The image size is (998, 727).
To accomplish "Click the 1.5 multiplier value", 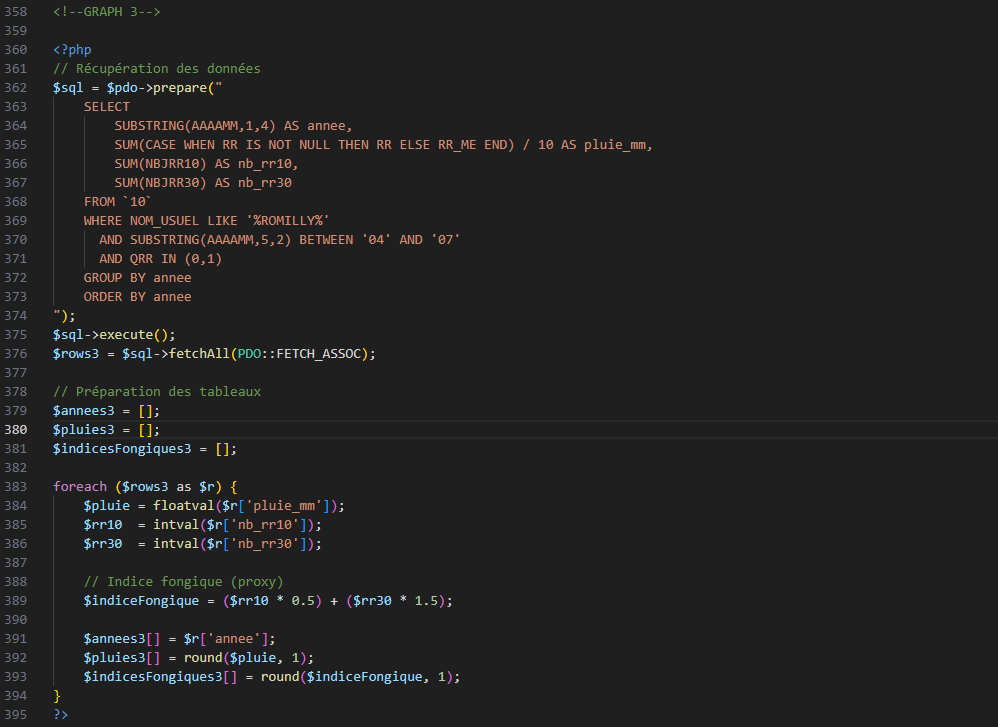I will 425,600.
